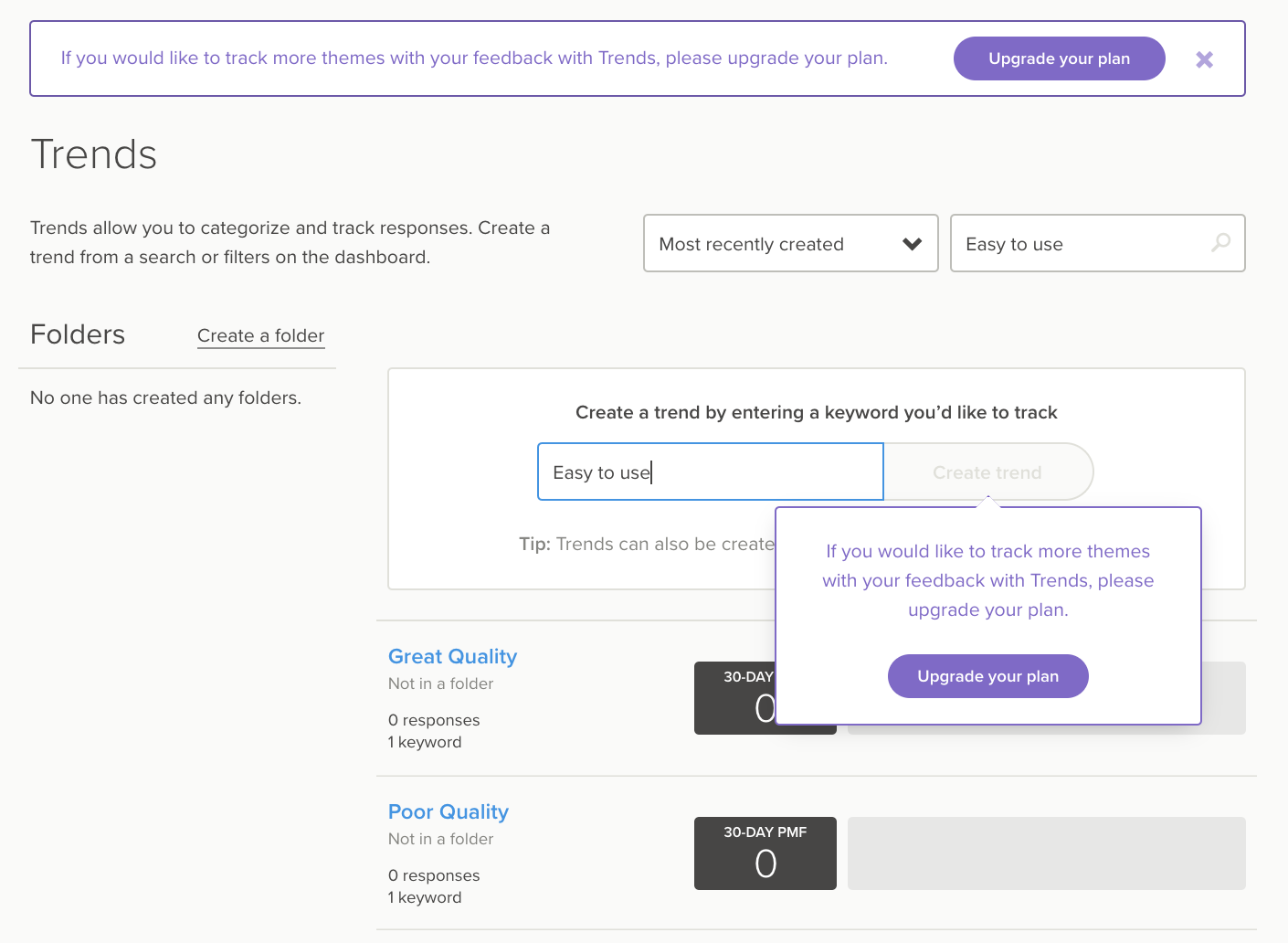
Task: Click the "1 keyword" text under Poor Quality
Action: 425,897
